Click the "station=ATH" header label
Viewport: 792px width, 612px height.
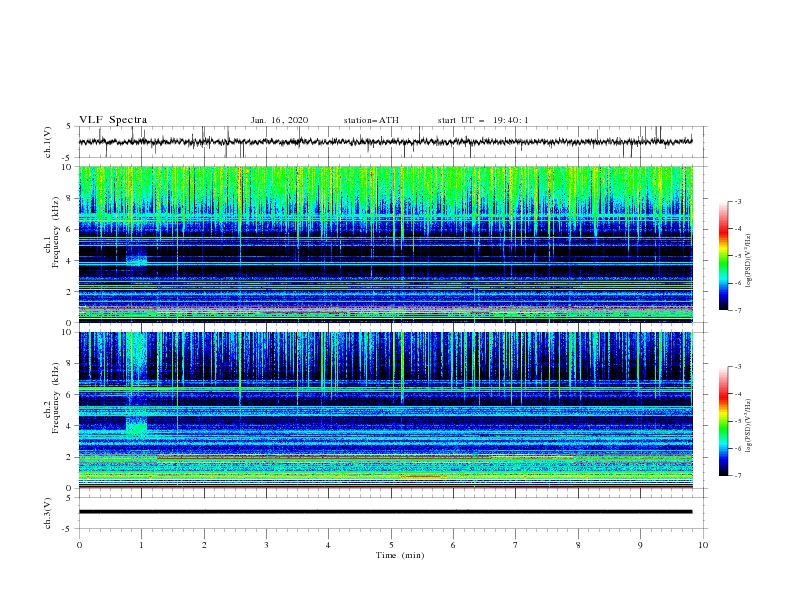click(371, 120)
